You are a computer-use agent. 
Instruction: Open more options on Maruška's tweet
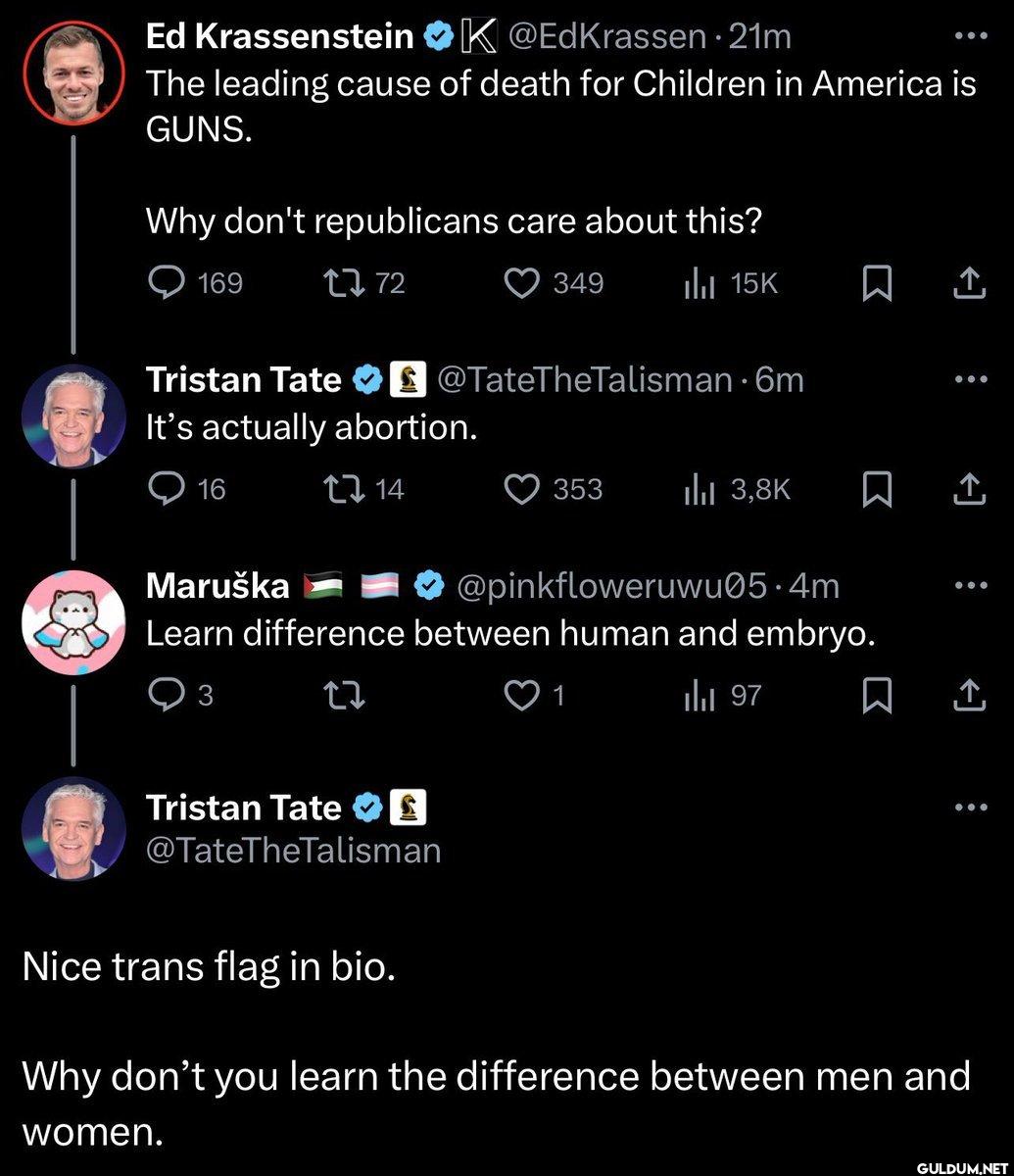point(969,585)
